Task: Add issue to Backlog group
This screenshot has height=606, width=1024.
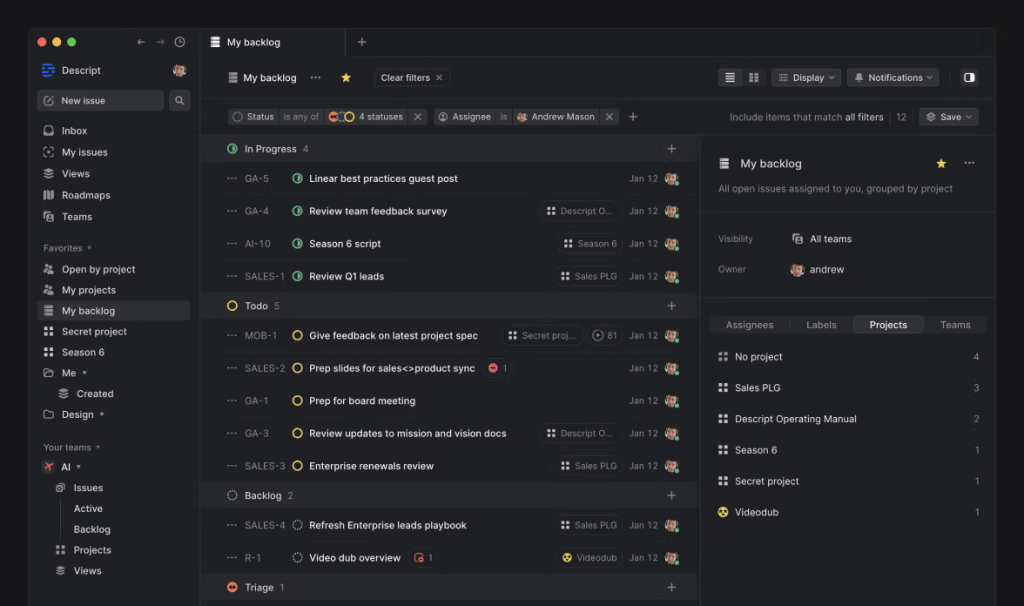Action: 671,496
